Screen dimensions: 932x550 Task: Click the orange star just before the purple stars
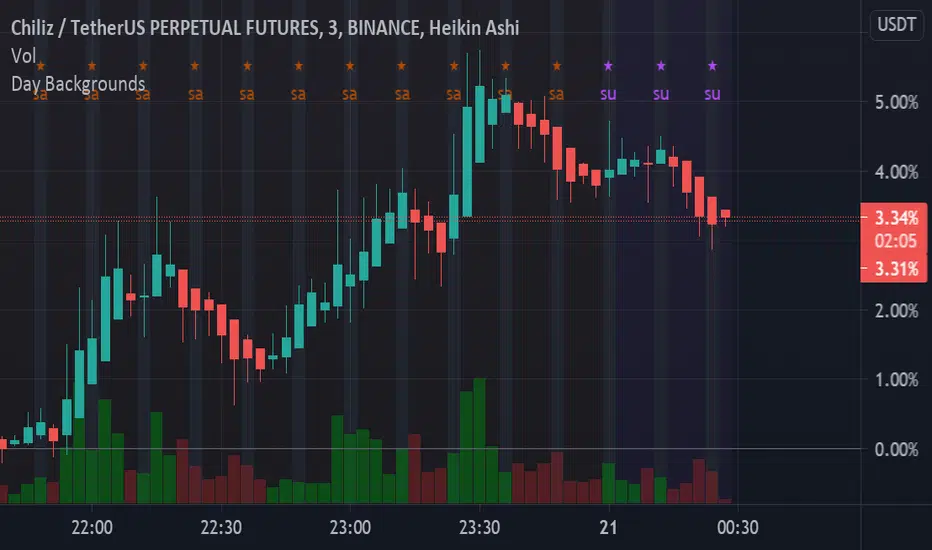coord(557,66)
